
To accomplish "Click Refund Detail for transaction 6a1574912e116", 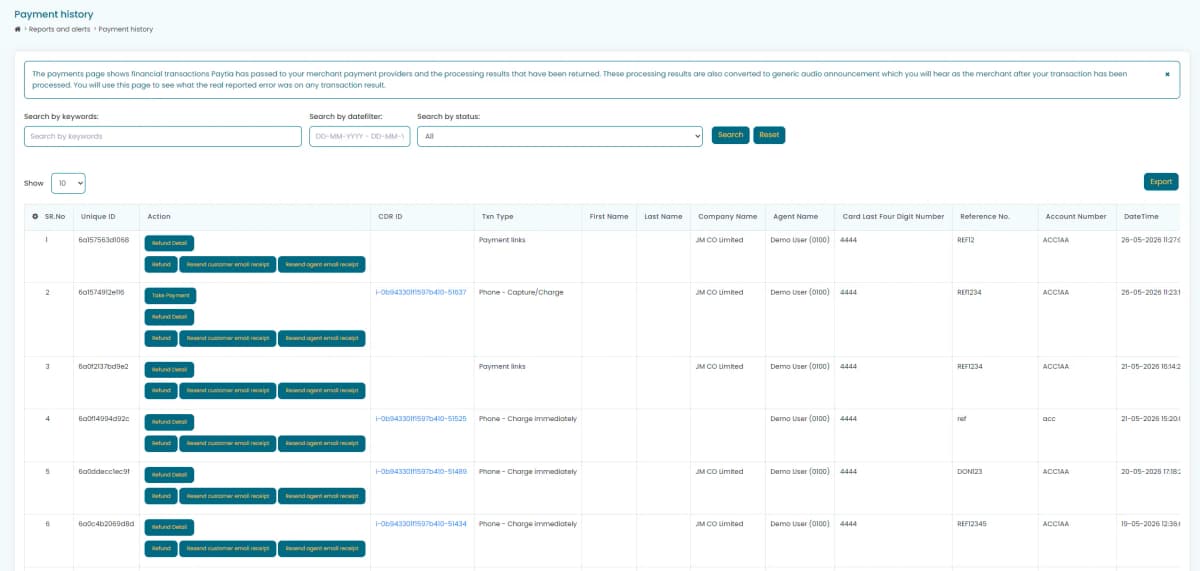I will (x=169, y=317).
